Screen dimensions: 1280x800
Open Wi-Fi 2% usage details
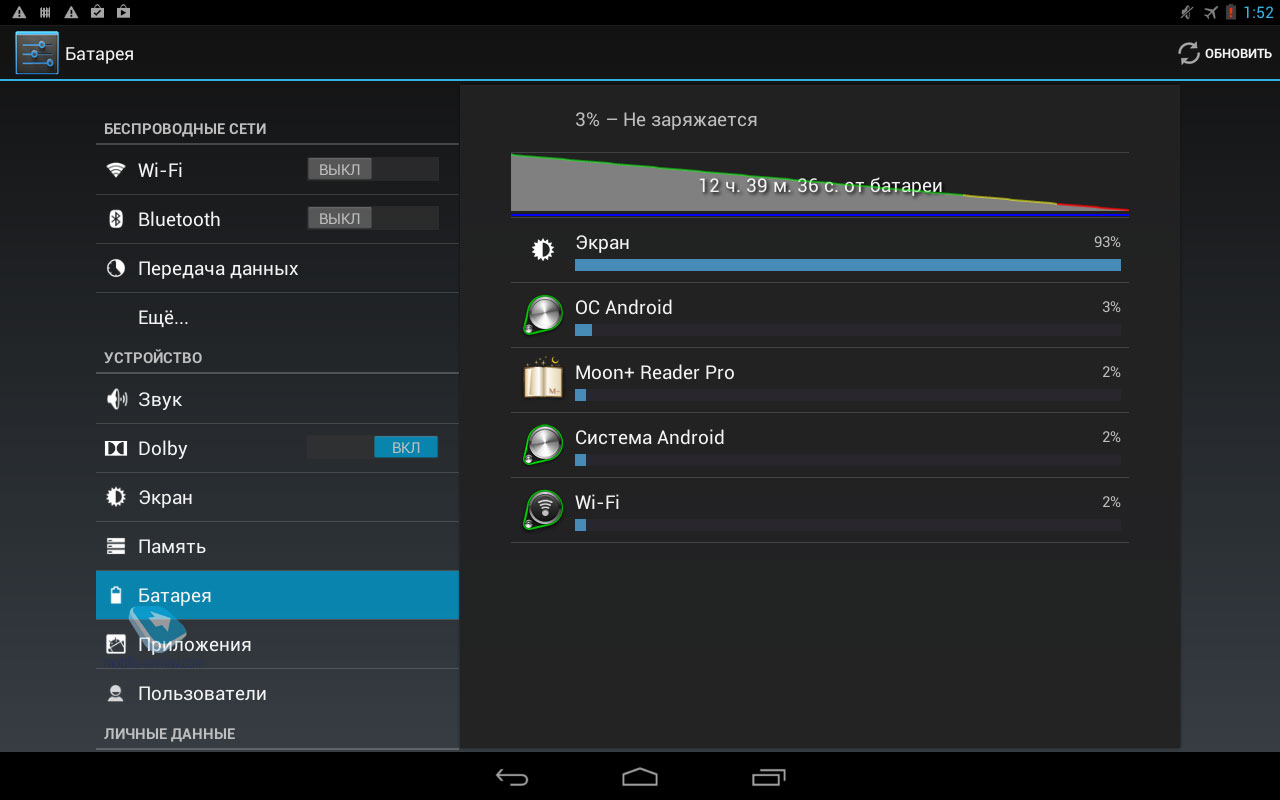pyautogui.click(x=820, y=510)
